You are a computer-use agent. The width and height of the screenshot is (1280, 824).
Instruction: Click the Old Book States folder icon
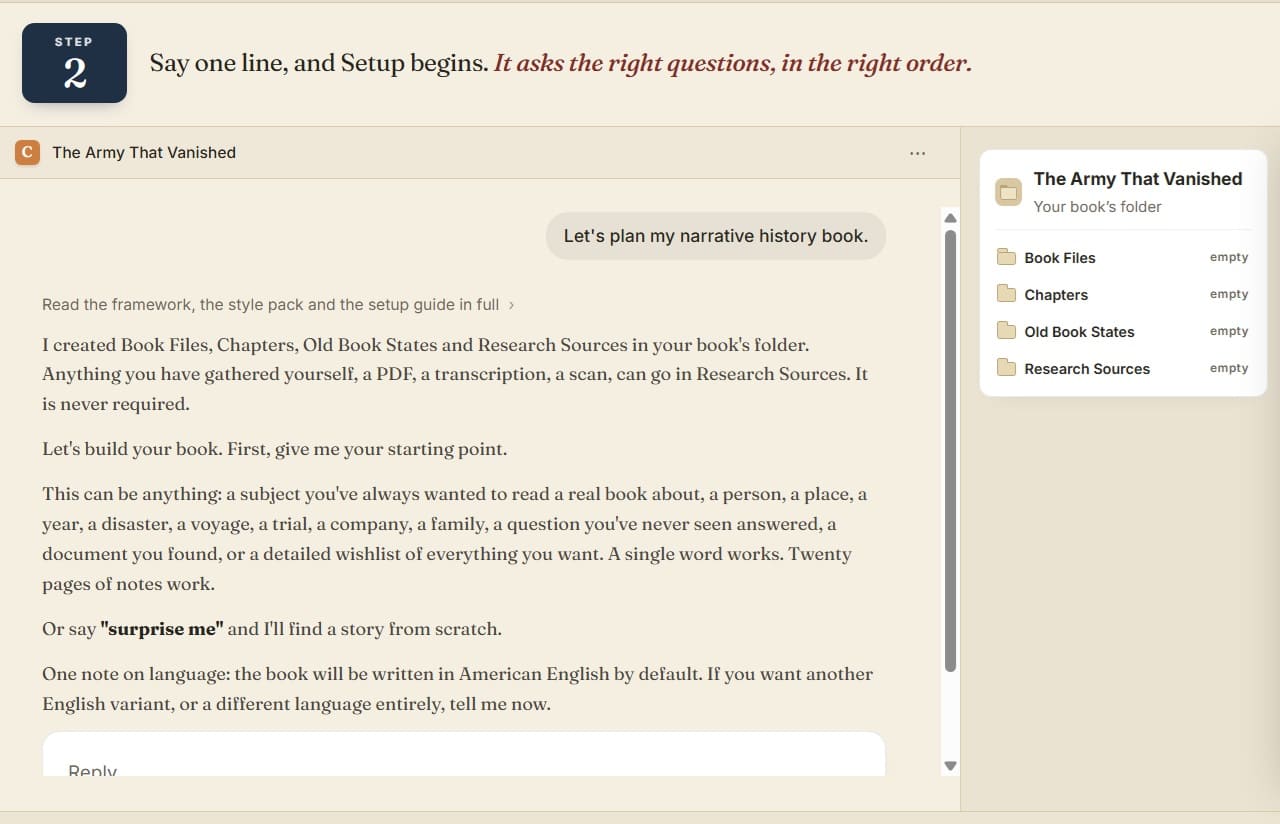click(x=1006, y=332)
